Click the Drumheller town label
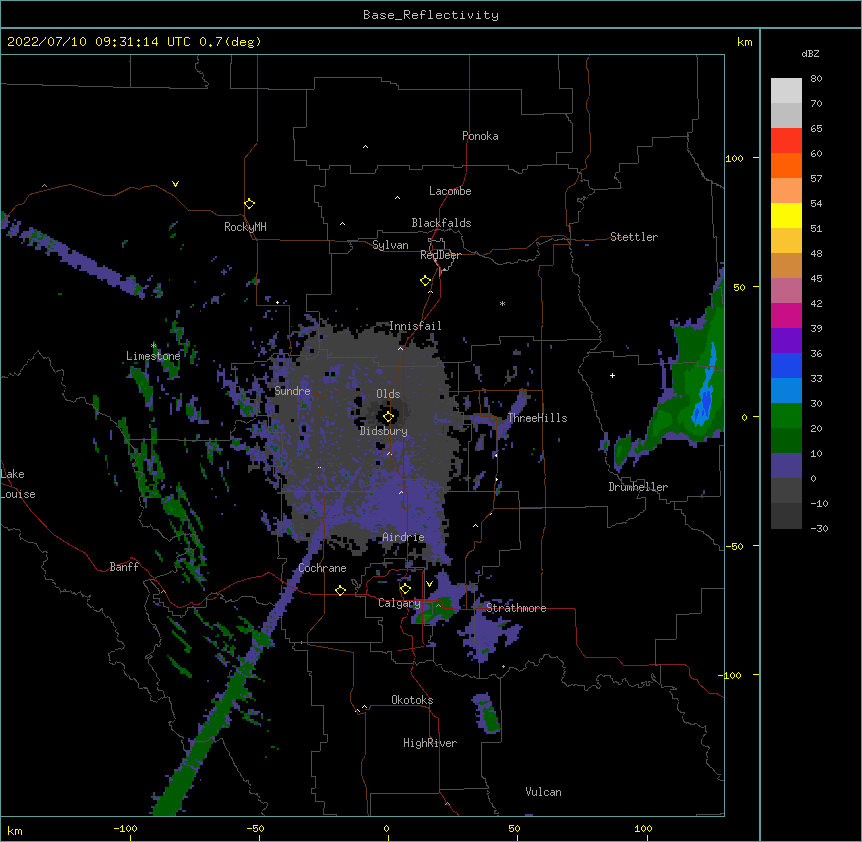This screenshot has height=842, width=862. pyautogui.click(x=638, y=487)
